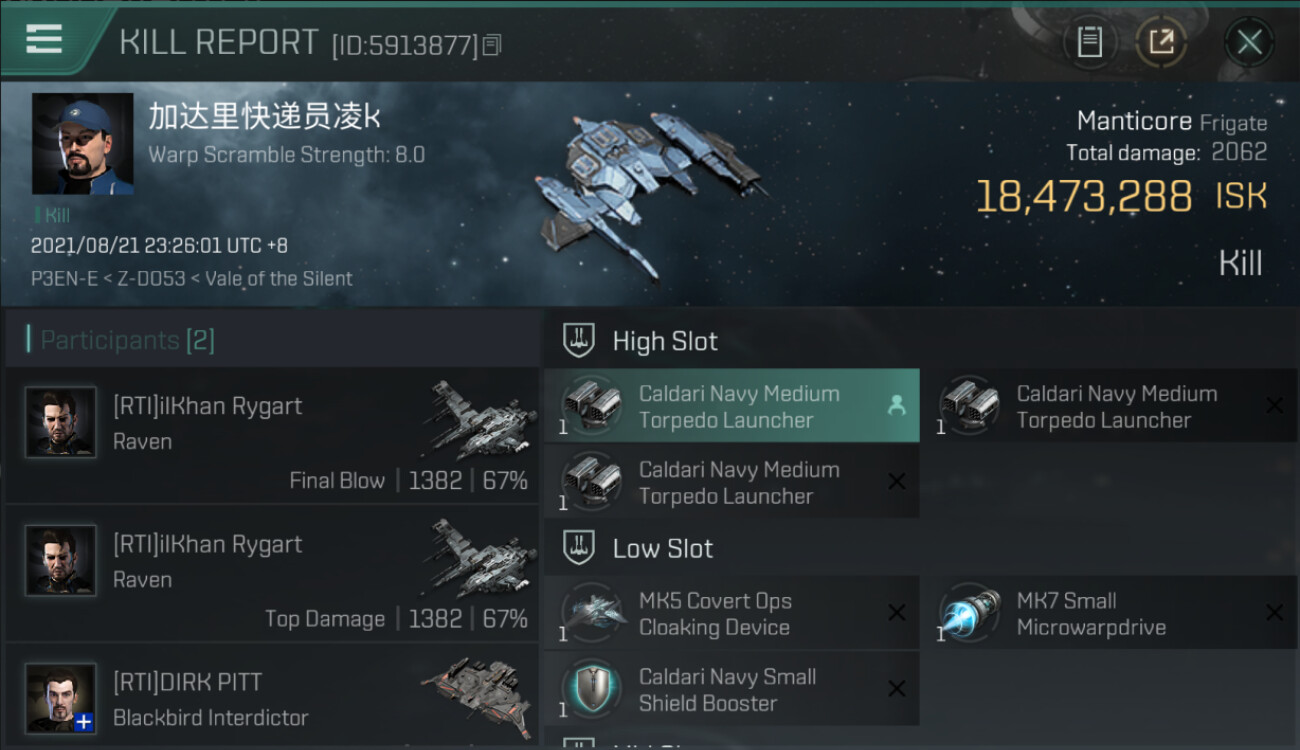
Task: Select the victim pilot portrait
Action: pyautogui.click(x=83, y=144)
